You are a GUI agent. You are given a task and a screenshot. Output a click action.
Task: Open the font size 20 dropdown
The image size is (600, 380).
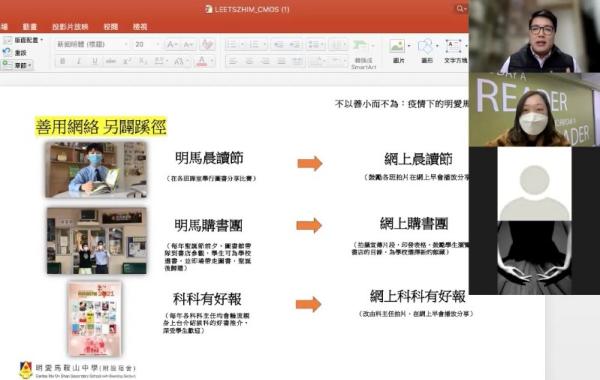point(147,44)
